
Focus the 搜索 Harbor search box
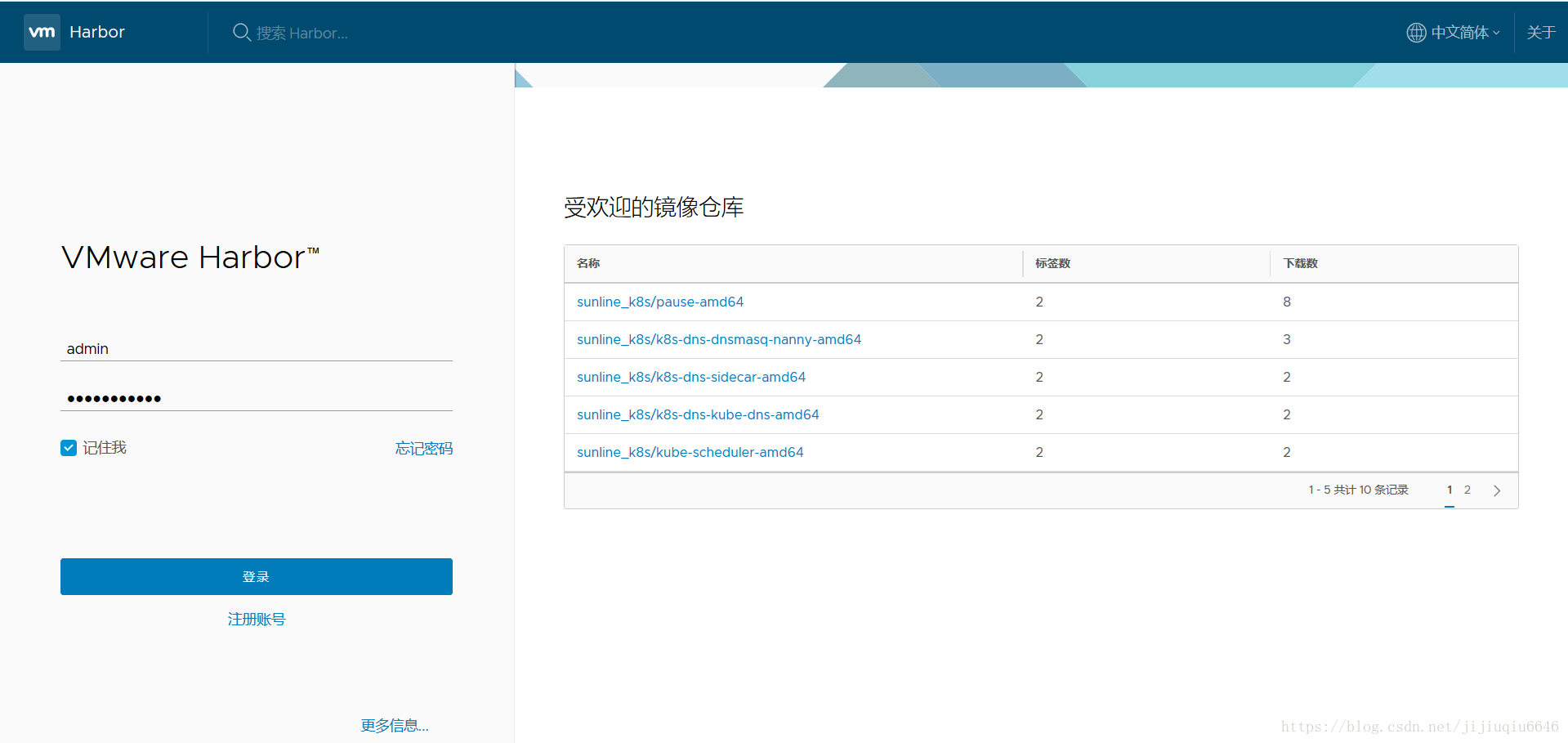(x=302, y=33)
